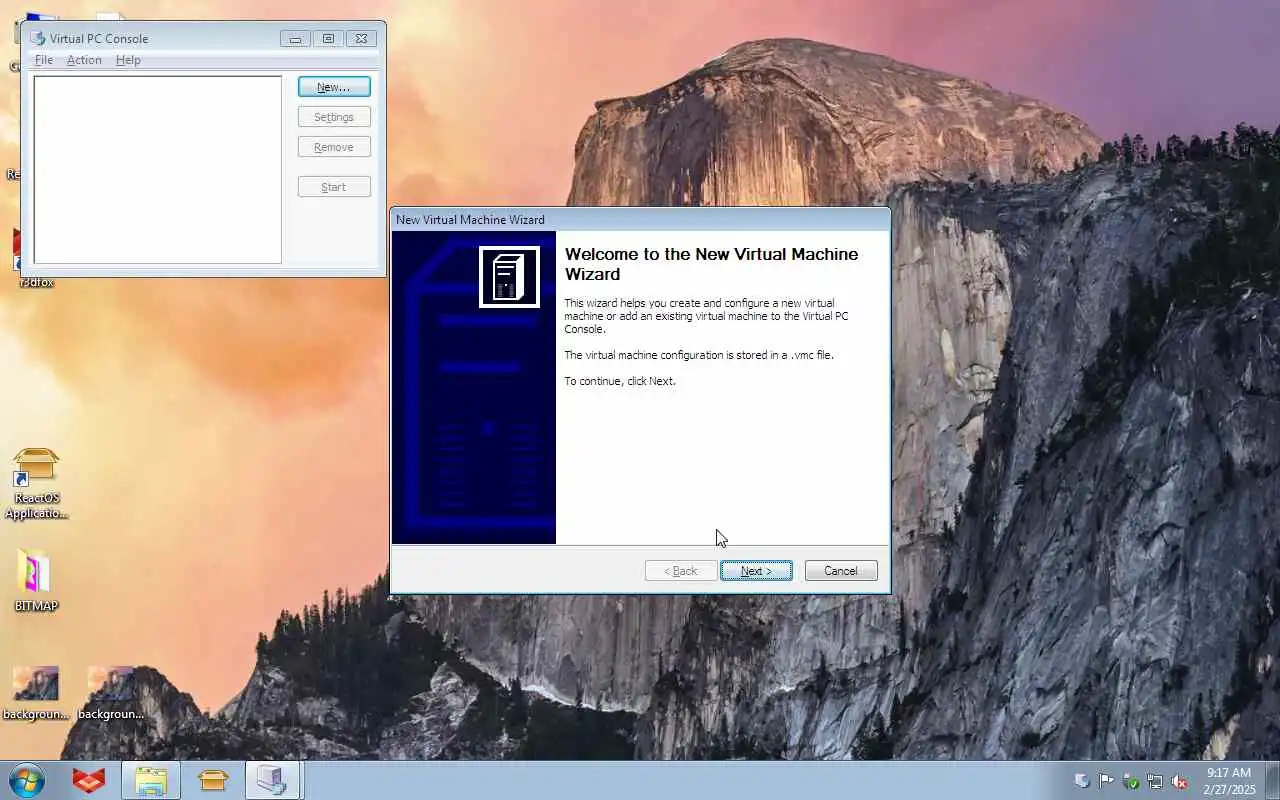Click the Action Center flag tray icon

(1106, 781)
